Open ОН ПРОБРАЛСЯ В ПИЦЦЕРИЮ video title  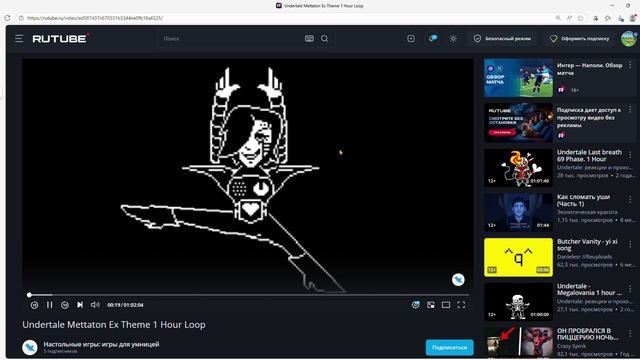point(588,334)
